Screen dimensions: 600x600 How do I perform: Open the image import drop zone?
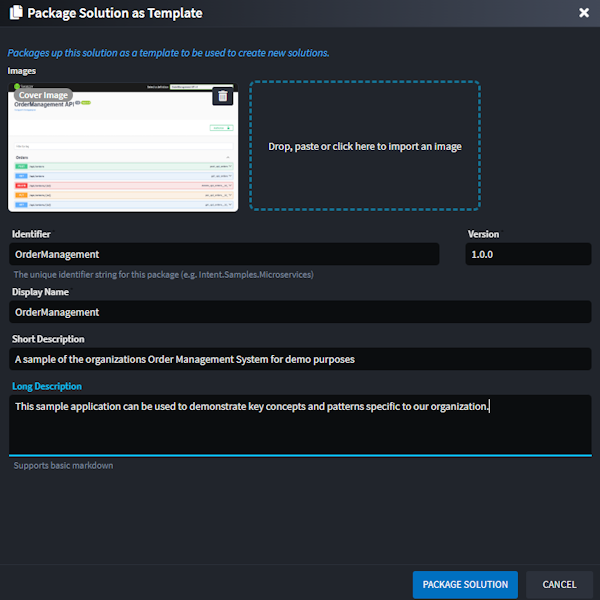[x=364, y=146]
